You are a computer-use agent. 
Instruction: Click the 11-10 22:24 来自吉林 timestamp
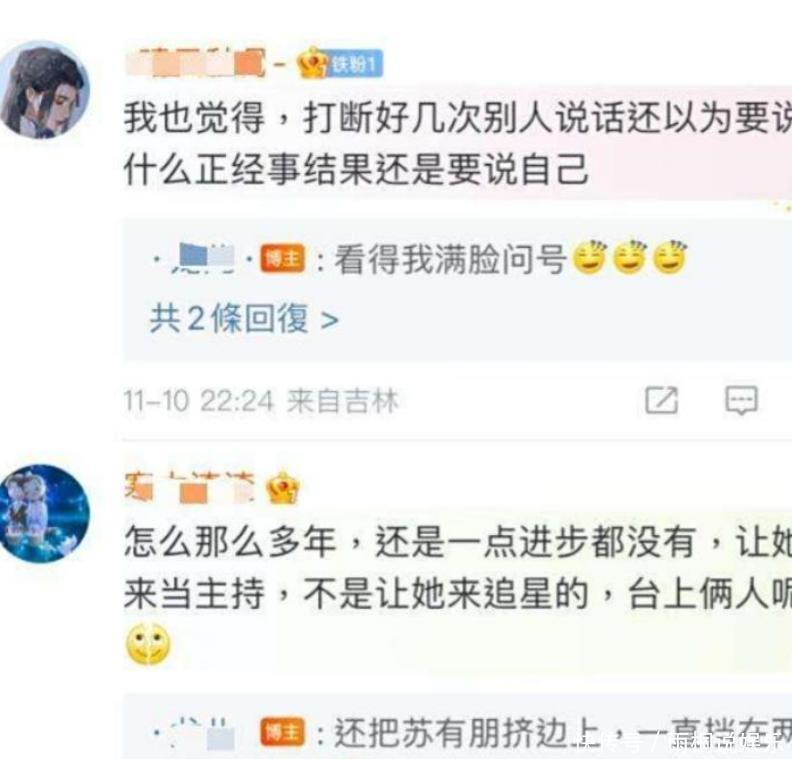tap(261, 401)
